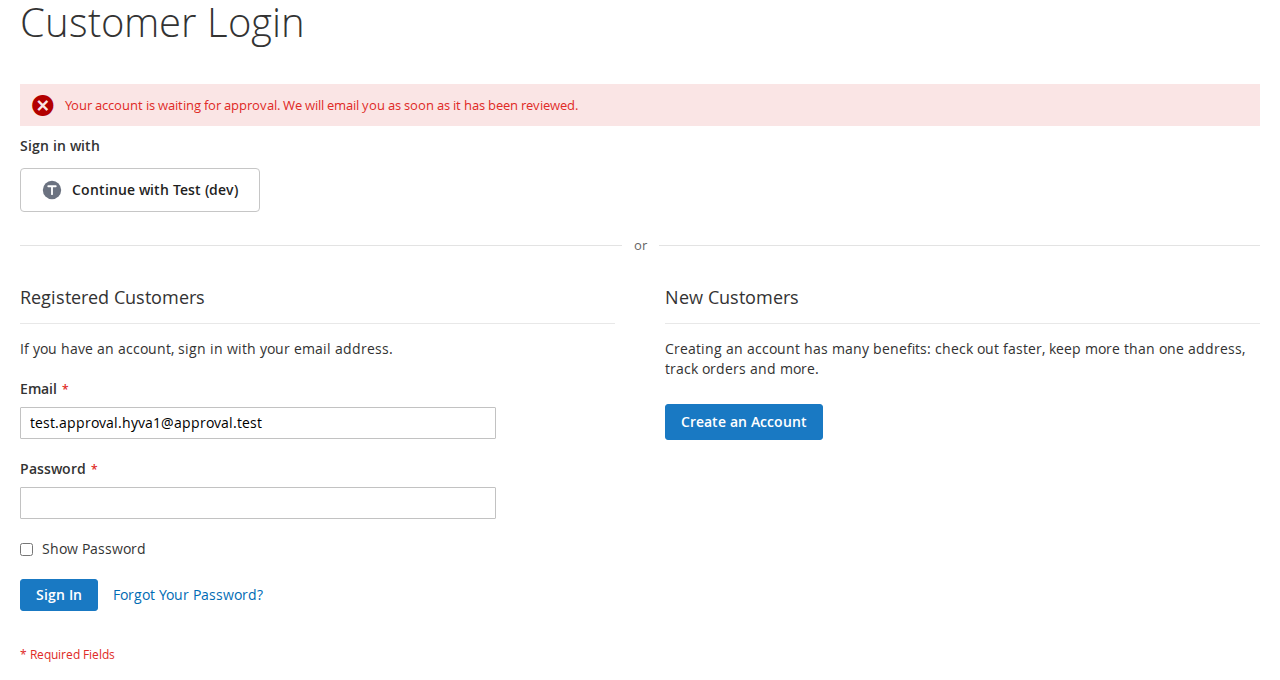Image resolution: width=1280 pixels, height=680 pixels.
Task: Click the red error X icon
Action: [43, 106]
